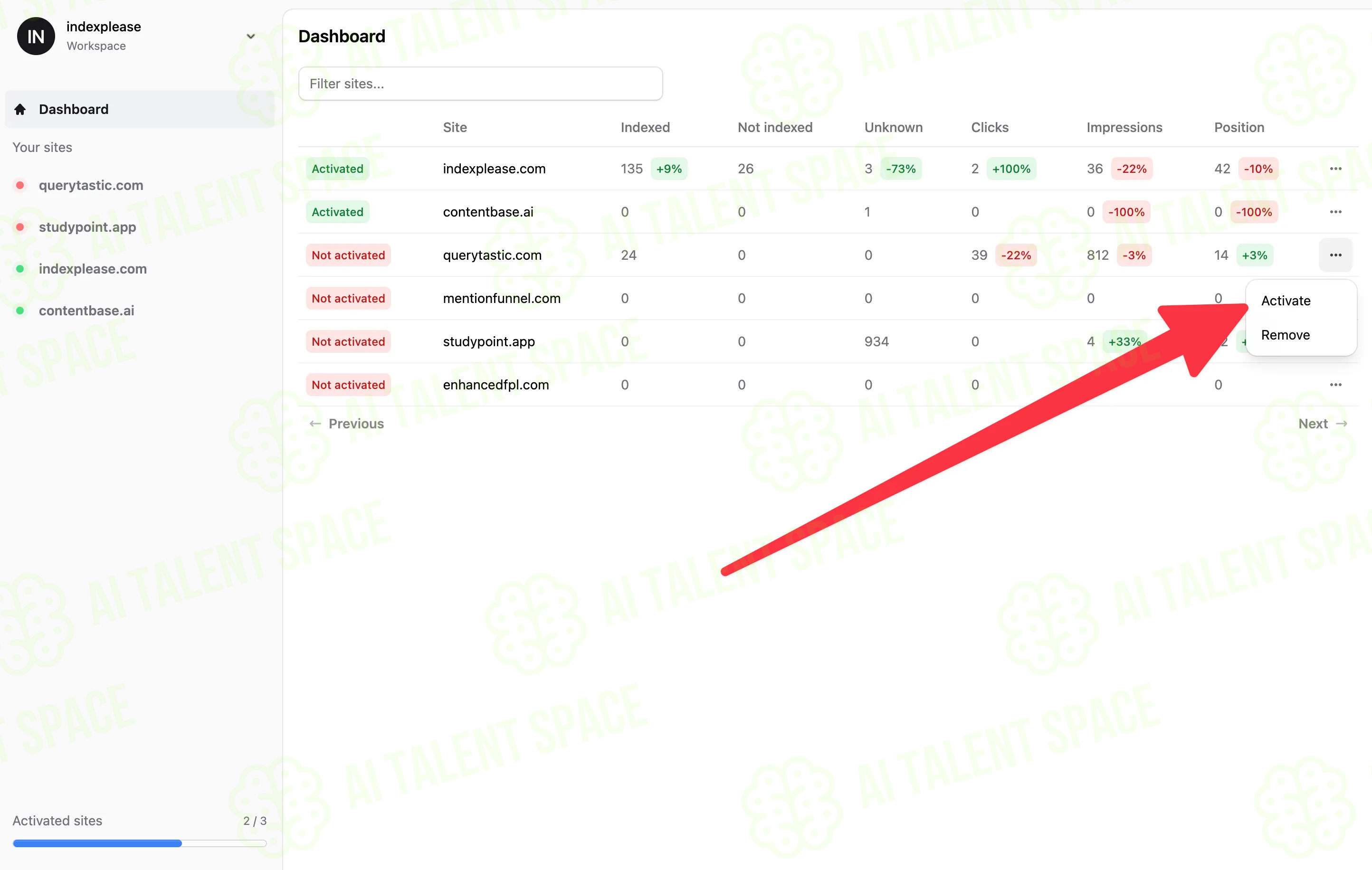Click the IN workspace avatar

tap(36, 36)
